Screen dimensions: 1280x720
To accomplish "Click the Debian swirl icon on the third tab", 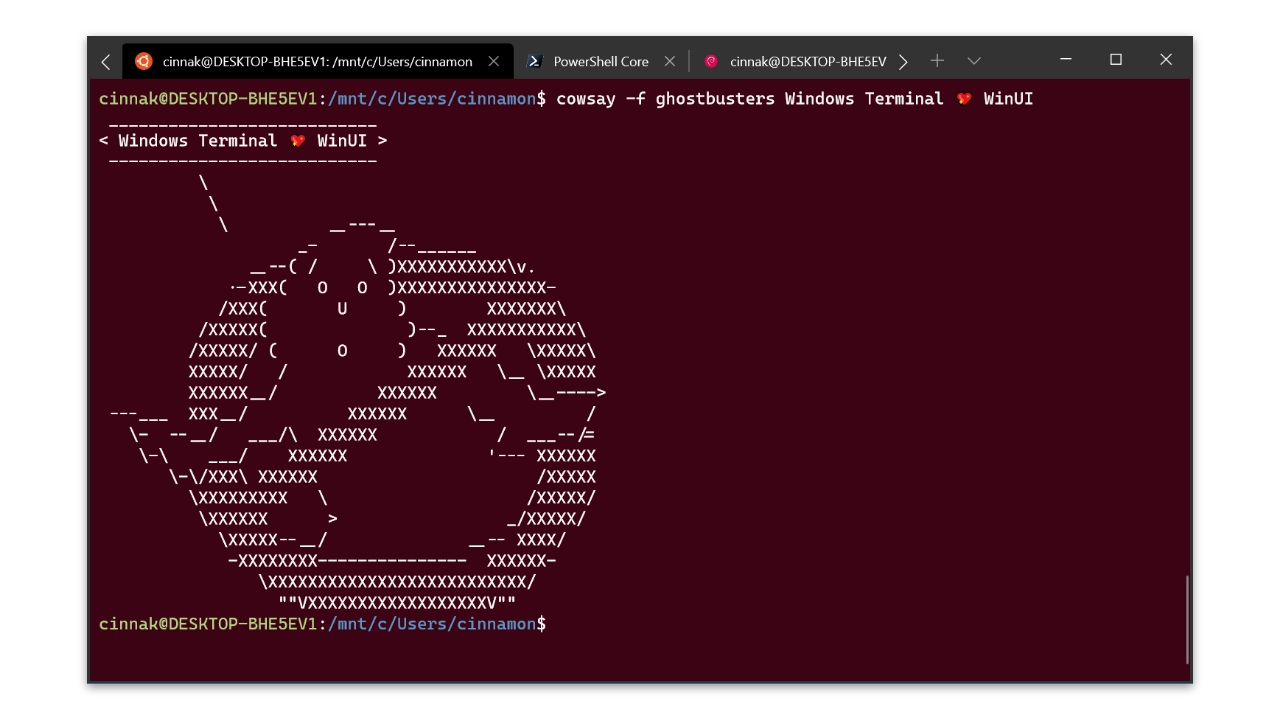I will (x=711, y=61).
